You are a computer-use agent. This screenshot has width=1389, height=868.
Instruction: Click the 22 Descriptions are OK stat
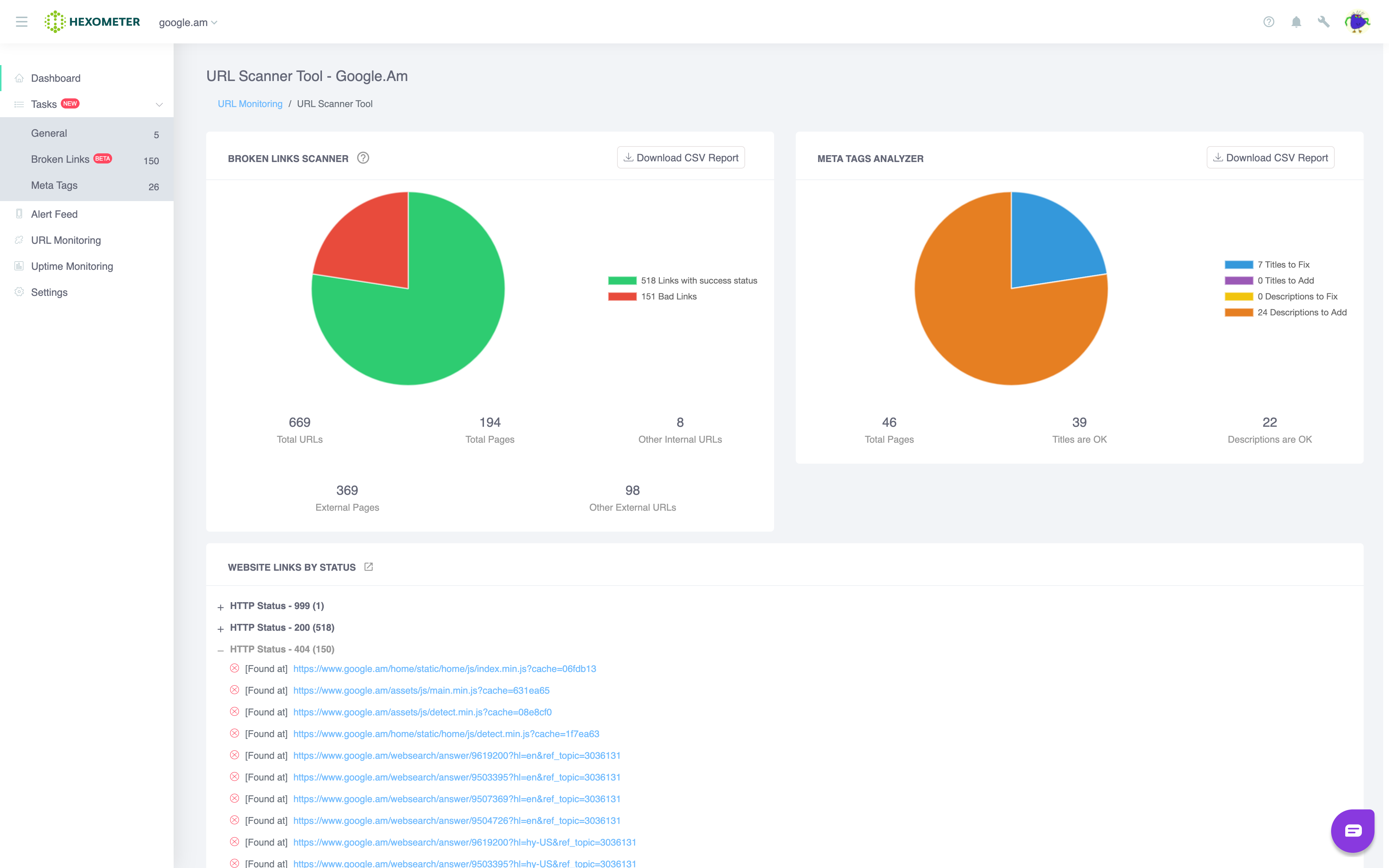point(1270,430)
